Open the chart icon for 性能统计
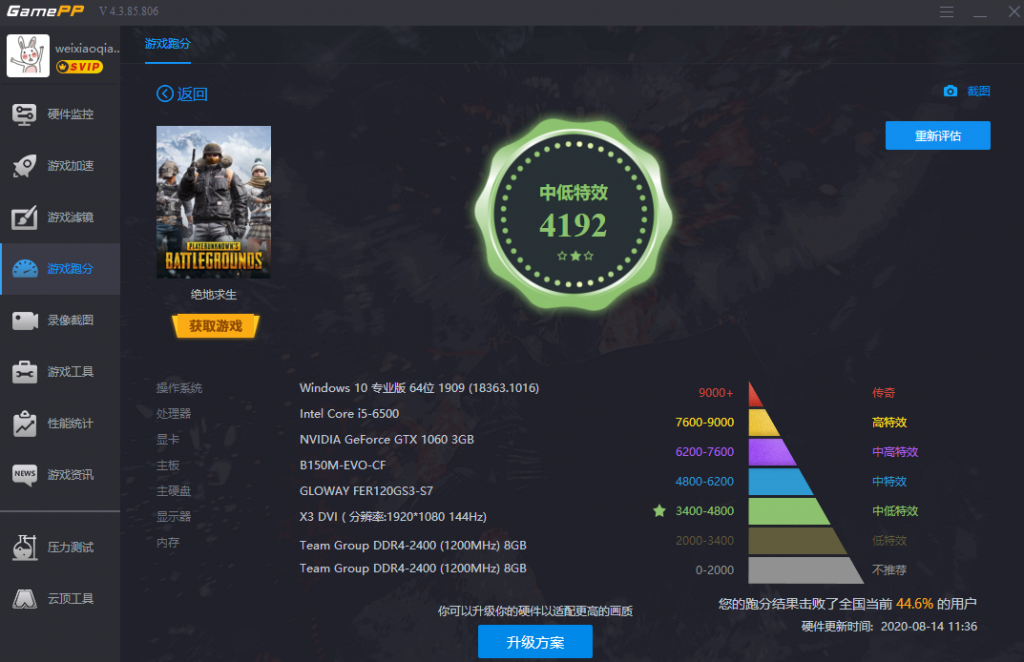The width and height of the screenshot is (1024, 662). [24, 423]
